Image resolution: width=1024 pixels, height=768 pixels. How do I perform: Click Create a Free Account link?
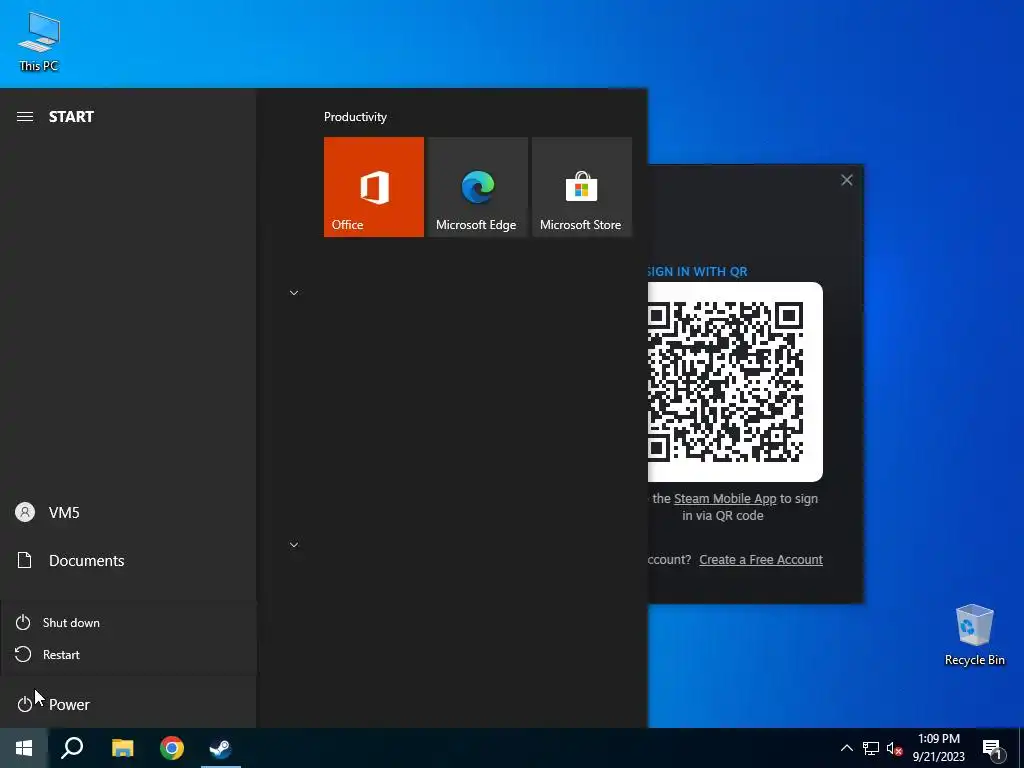761,560
